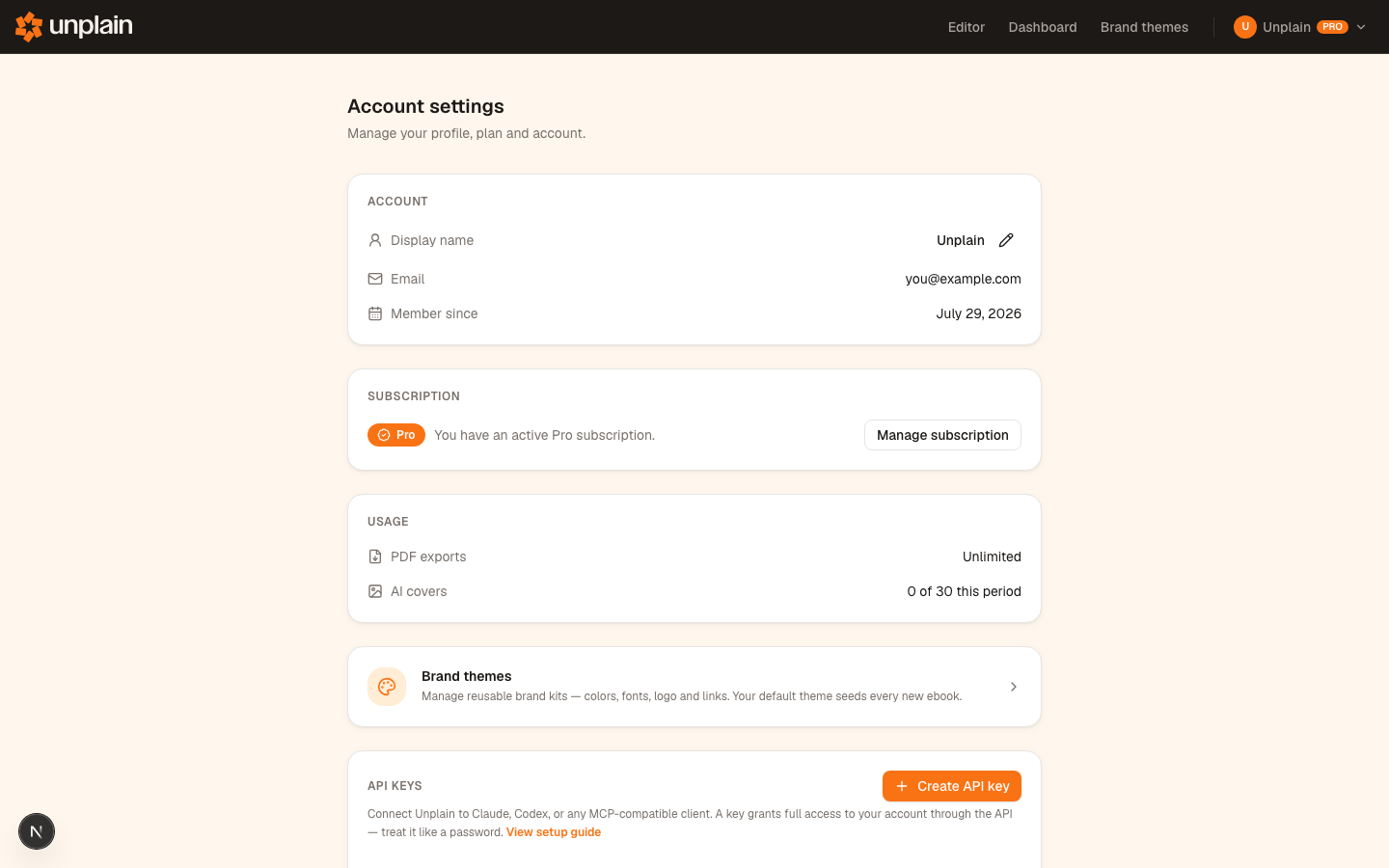This screenshot has height=868, width=1389.
Task: Click the AI covers image icon
Action: (375, 591)
